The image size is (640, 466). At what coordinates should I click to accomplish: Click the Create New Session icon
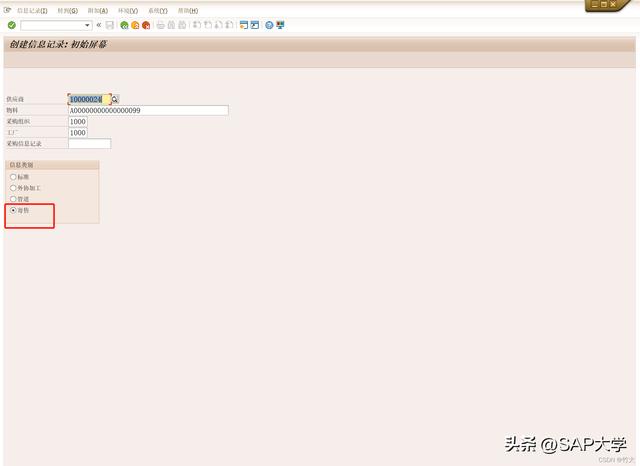point(244,25)
